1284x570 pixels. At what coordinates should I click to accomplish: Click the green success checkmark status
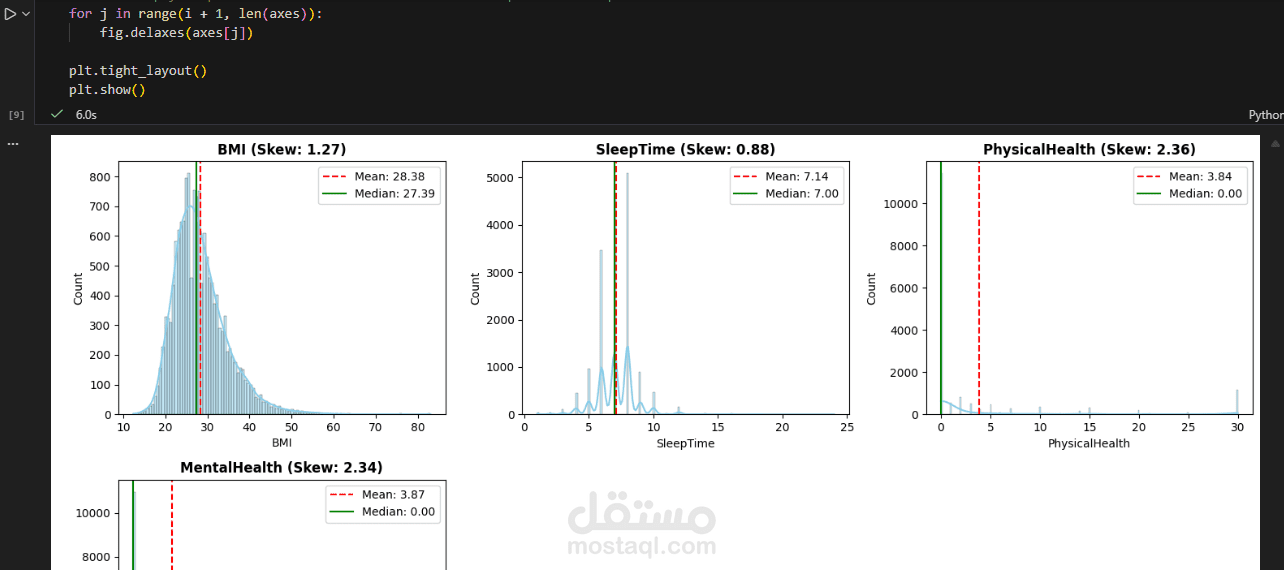57,115
